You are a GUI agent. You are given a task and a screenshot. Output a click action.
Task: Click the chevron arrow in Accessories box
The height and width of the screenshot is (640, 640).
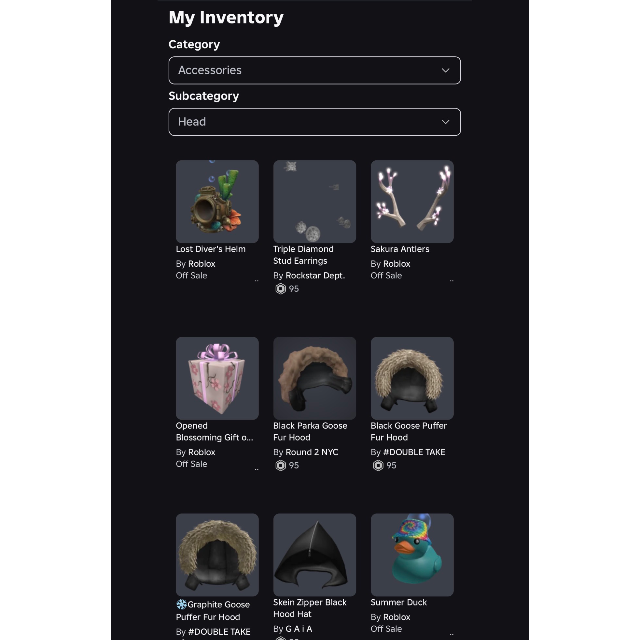[x=445, y=70]
